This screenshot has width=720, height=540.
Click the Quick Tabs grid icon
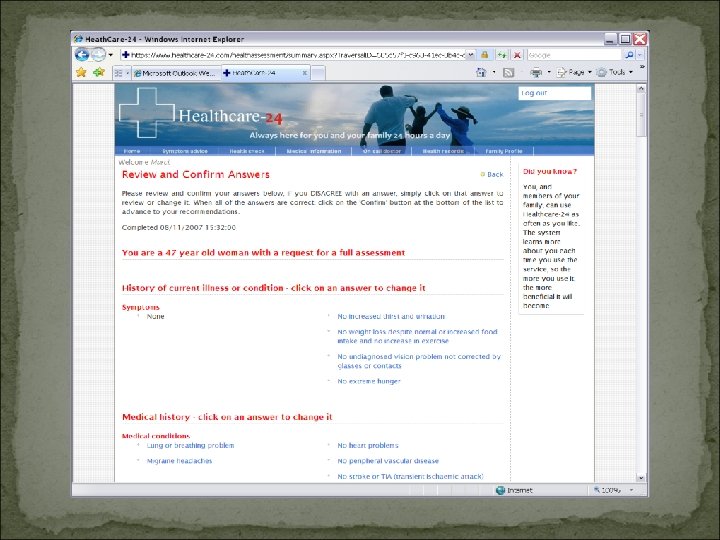pos(118,73)
